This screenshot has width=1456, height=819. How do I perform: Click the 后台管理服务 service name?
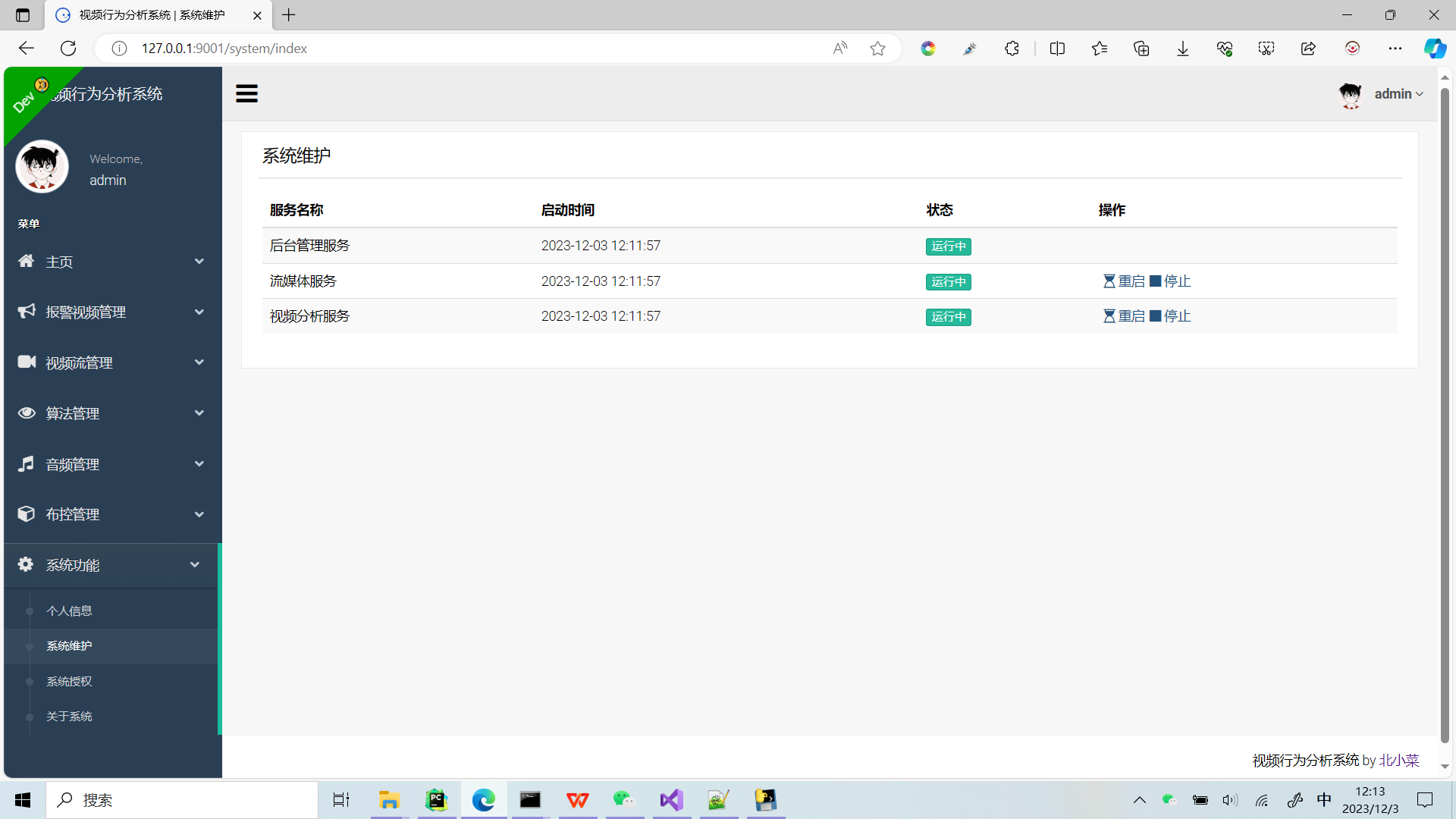(309, 246)
